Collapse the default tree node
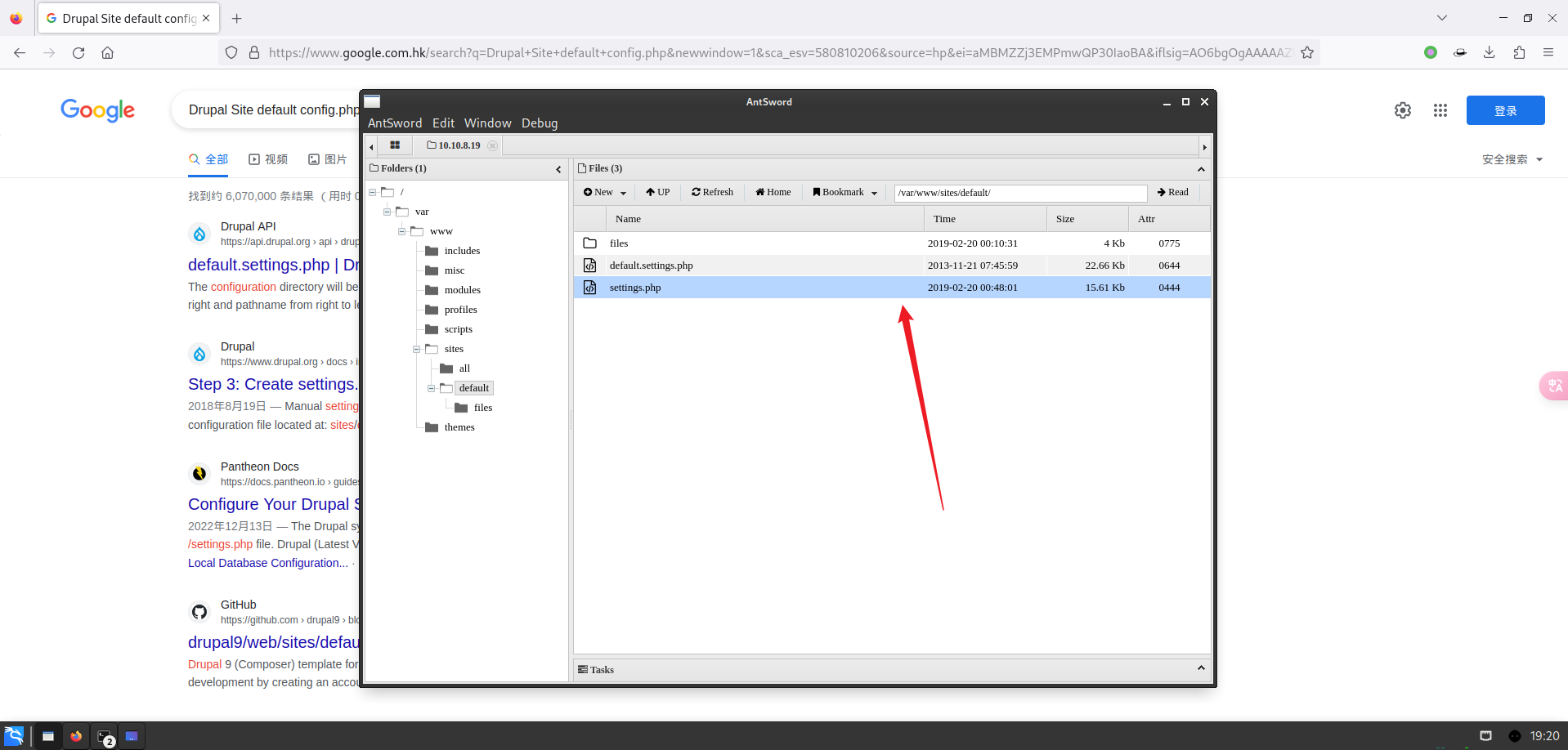 432,388
